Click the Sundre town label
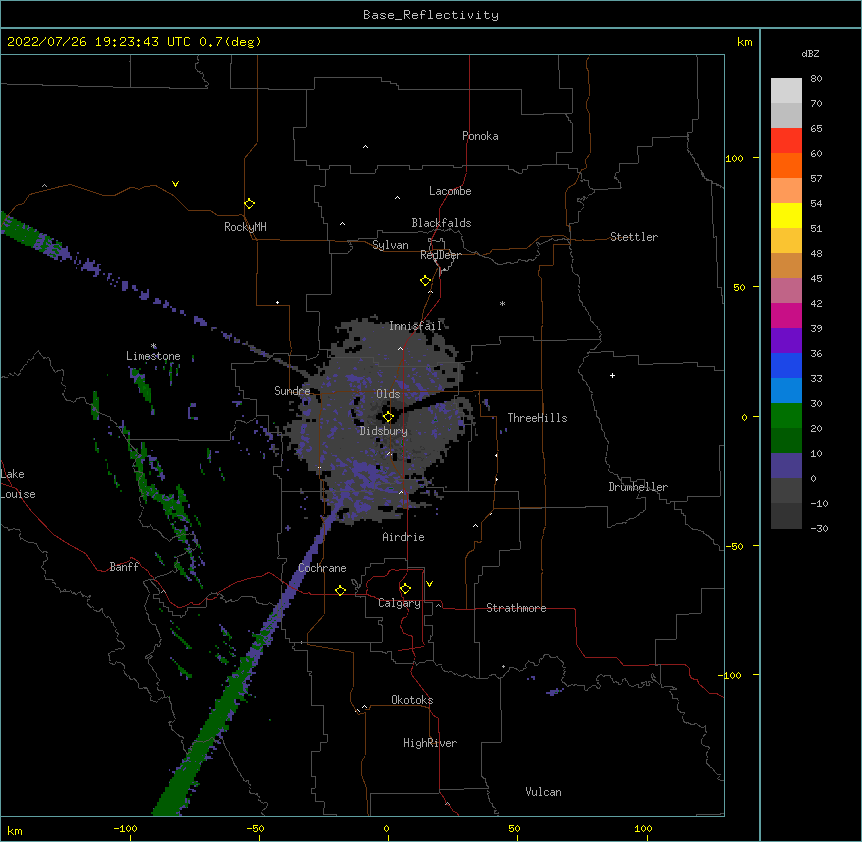The height and width of the screenshot is (842, 862). coord(292,391)
